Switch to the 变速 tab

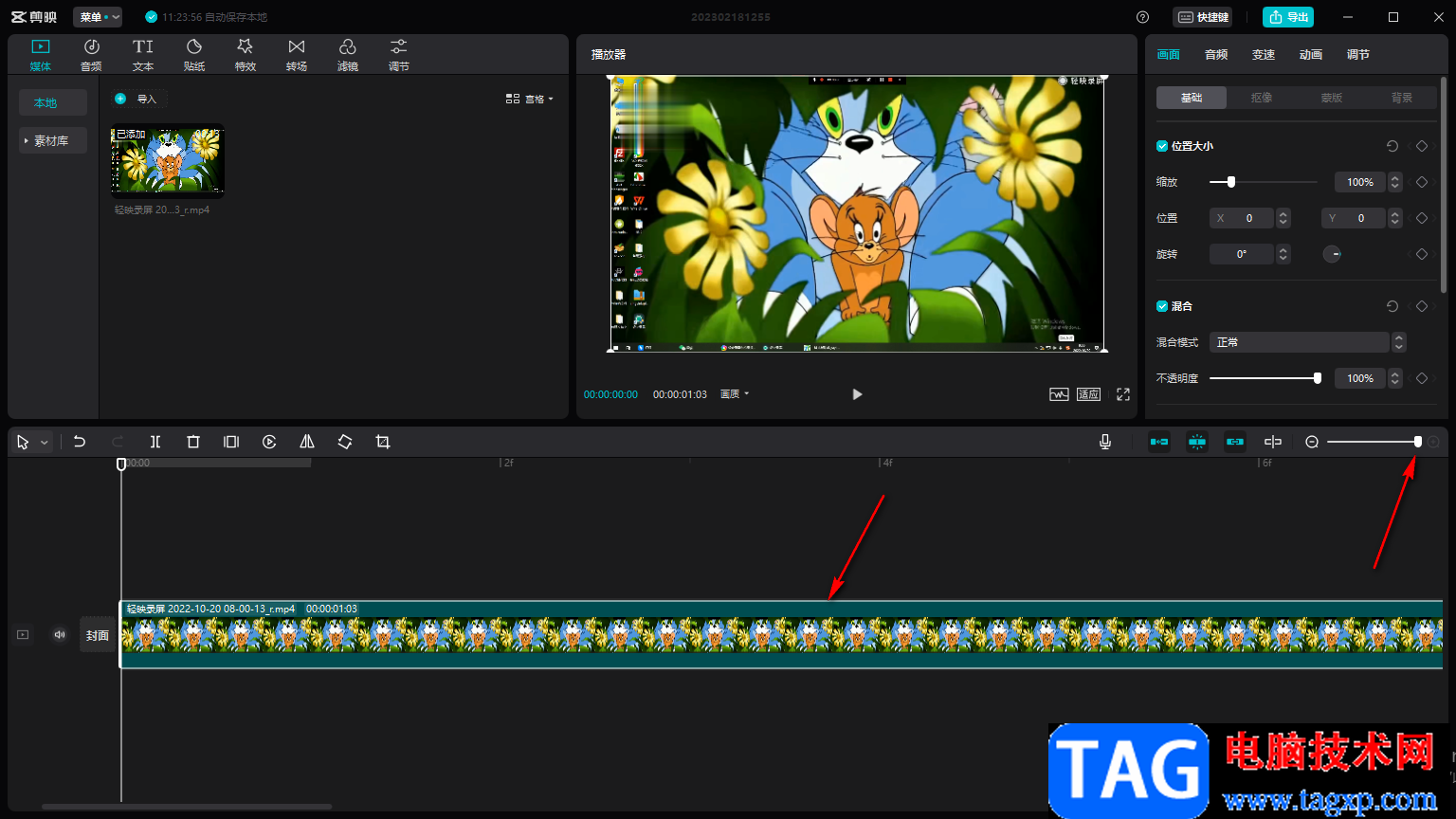pyautogui.click(x=1264, y=55)
